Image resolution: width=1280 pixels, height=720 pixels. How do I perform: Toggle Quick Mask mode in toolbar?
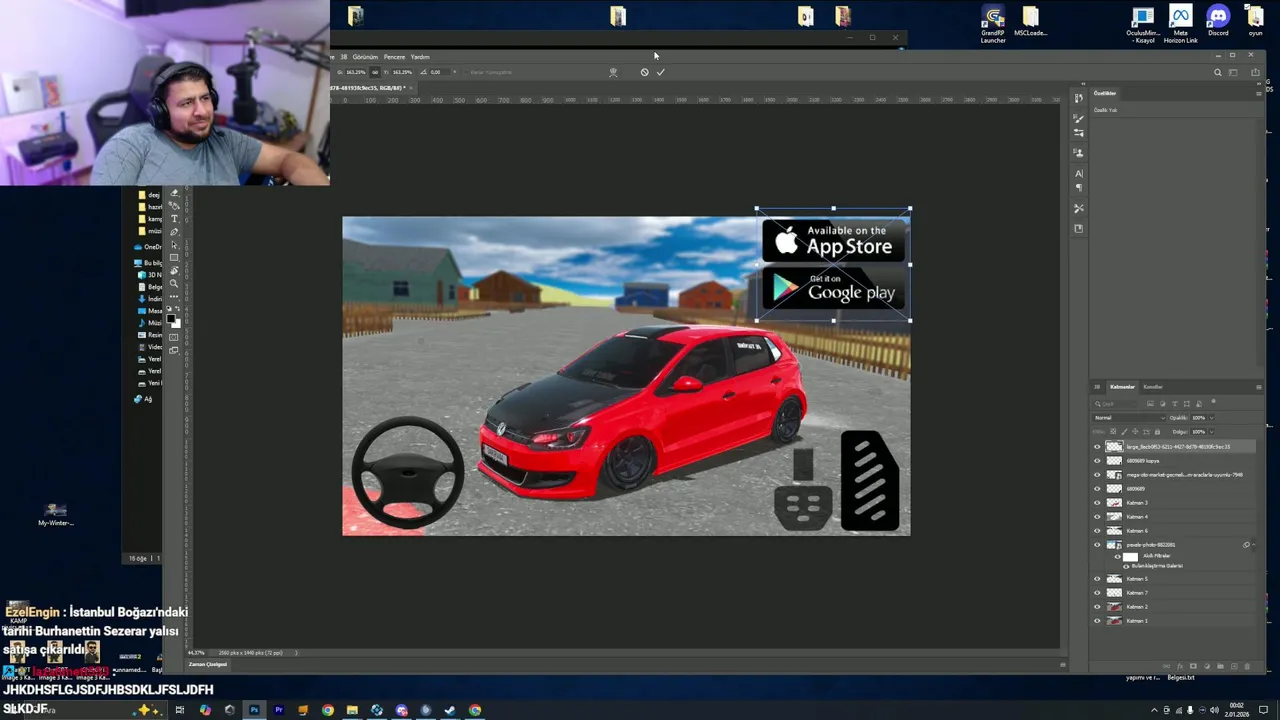174,337
